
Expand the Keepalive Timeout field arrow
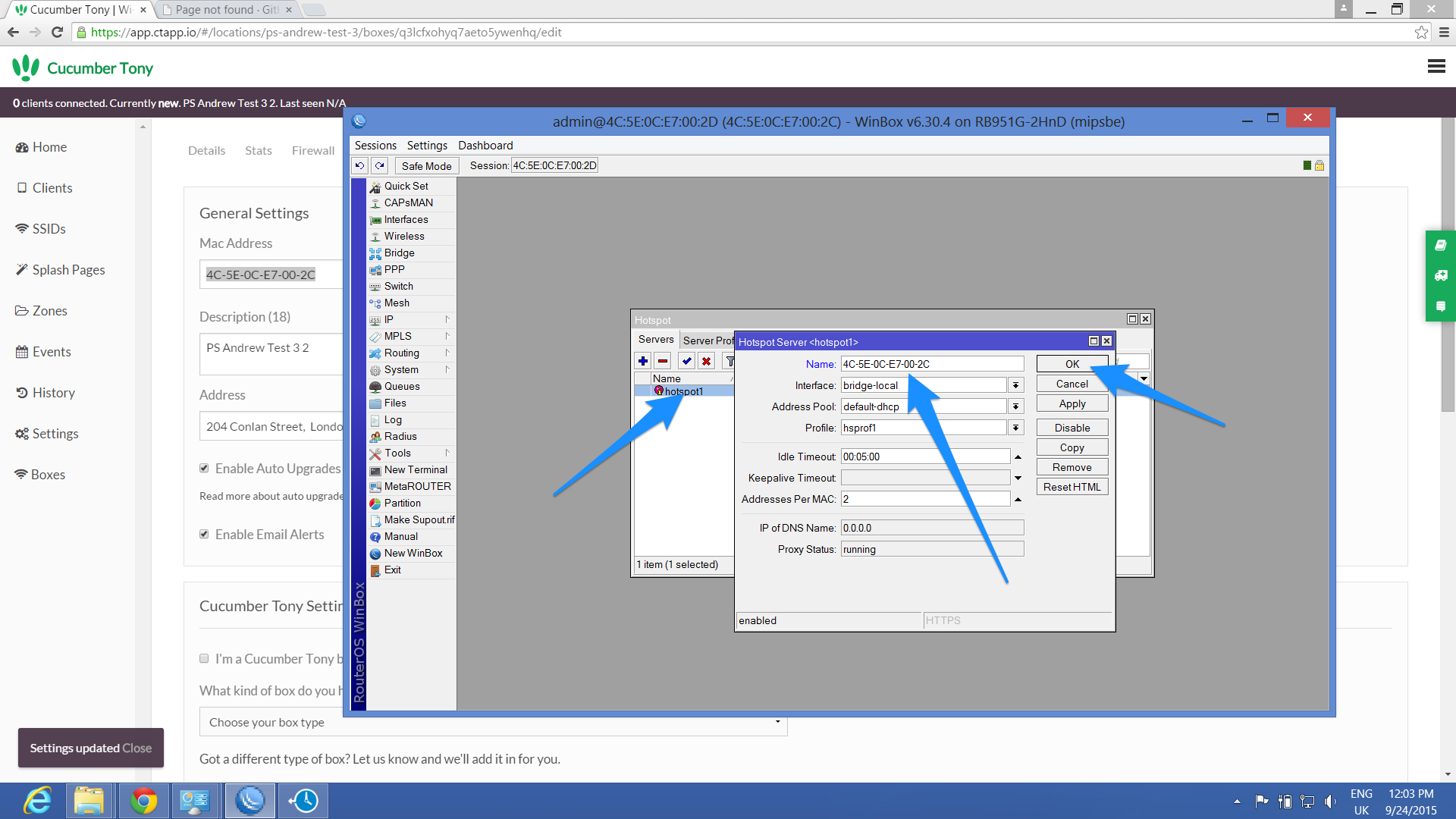point(1018,478)
